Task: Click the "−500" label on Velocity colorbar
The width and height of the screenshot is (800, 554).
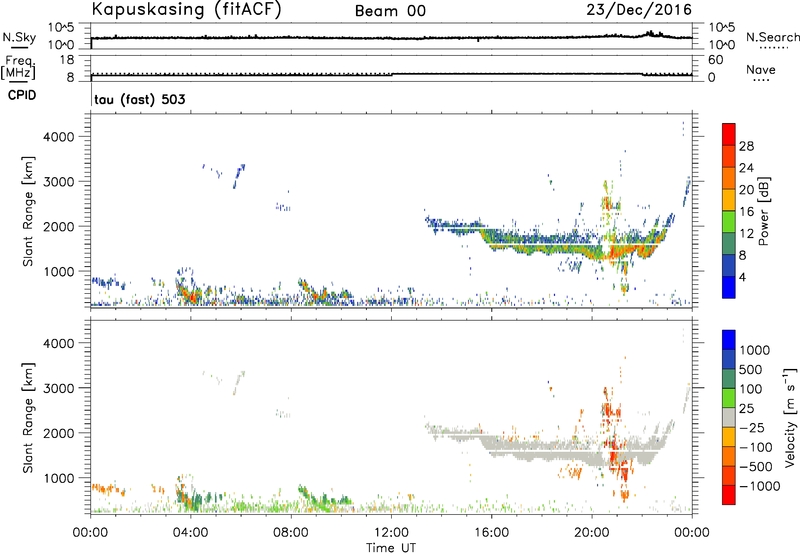Action: [x=756, y=467]
